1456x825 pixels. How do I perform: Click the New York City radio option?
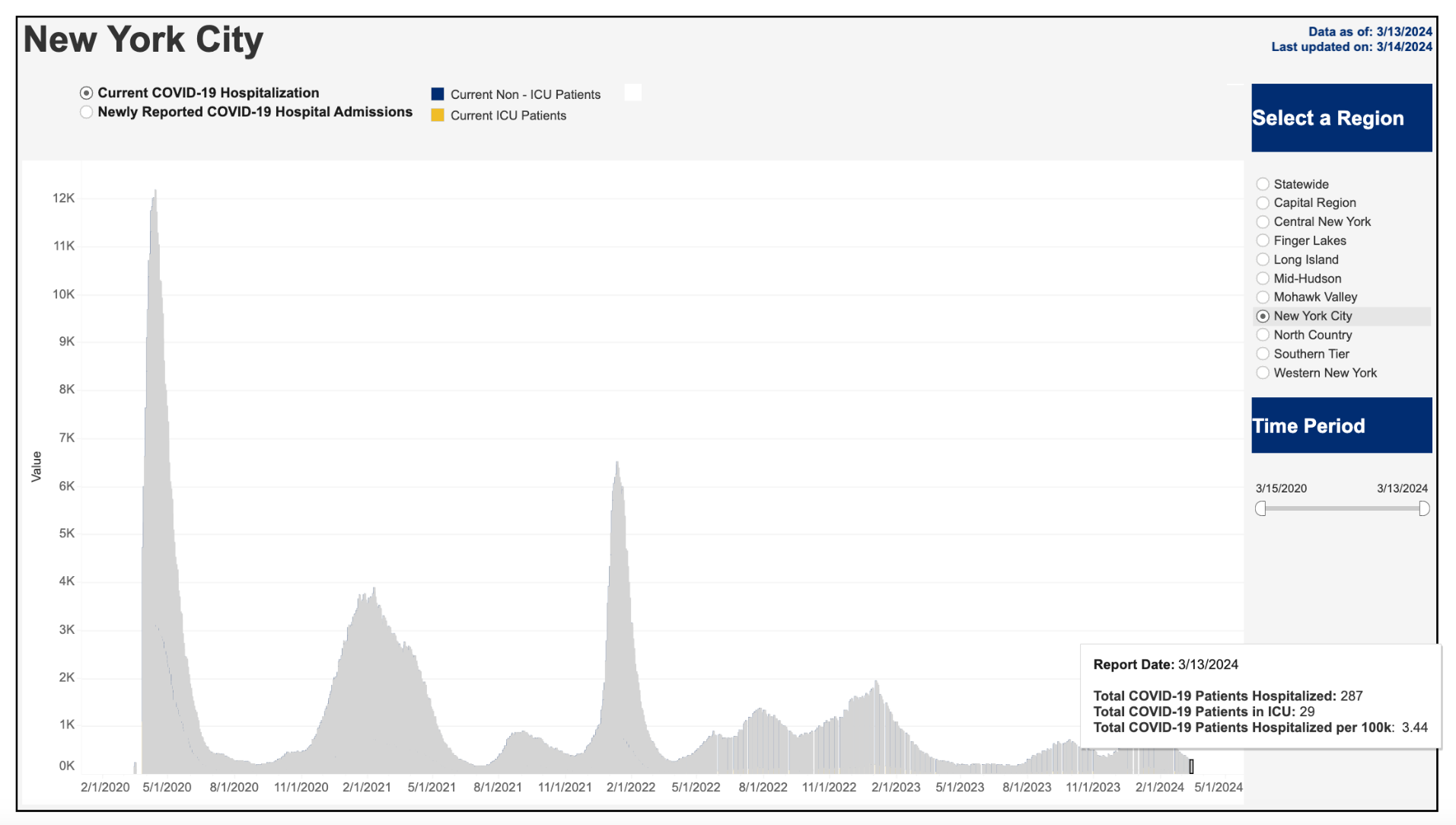click(x=1263, y=317)
